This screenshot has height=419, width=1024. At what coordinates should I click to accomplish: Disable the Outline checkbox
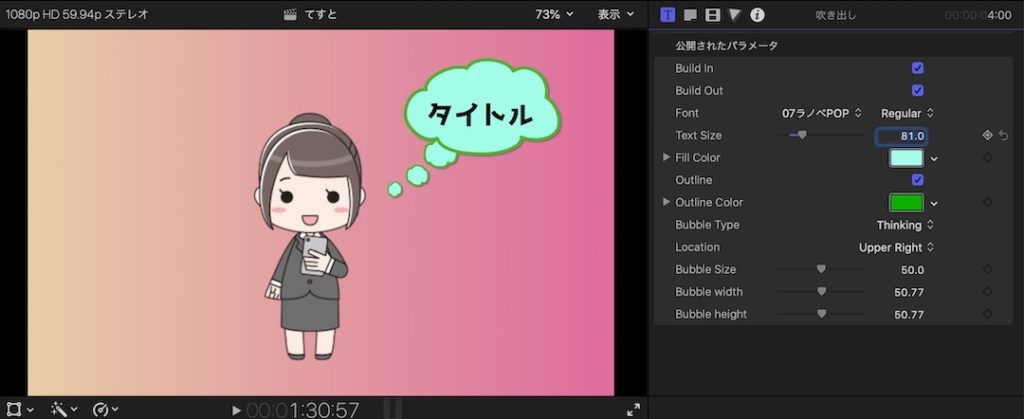pyautogui.click(x=918, y=179)
